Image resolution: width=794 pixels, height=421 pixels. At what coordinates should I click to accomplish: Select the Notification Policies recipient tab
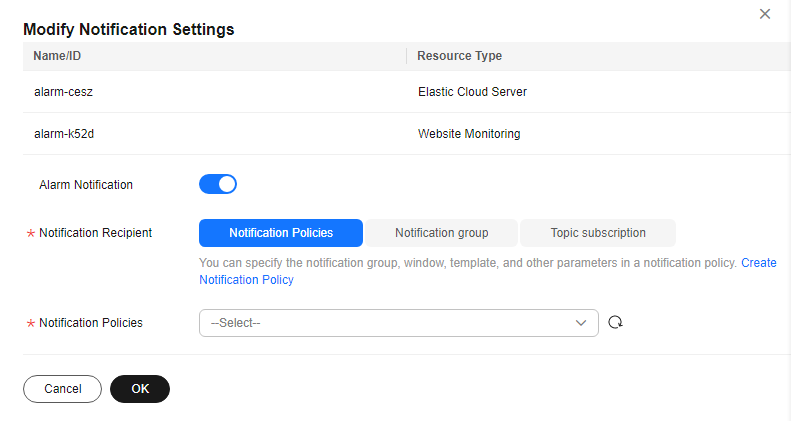click(x=281, y=233)
